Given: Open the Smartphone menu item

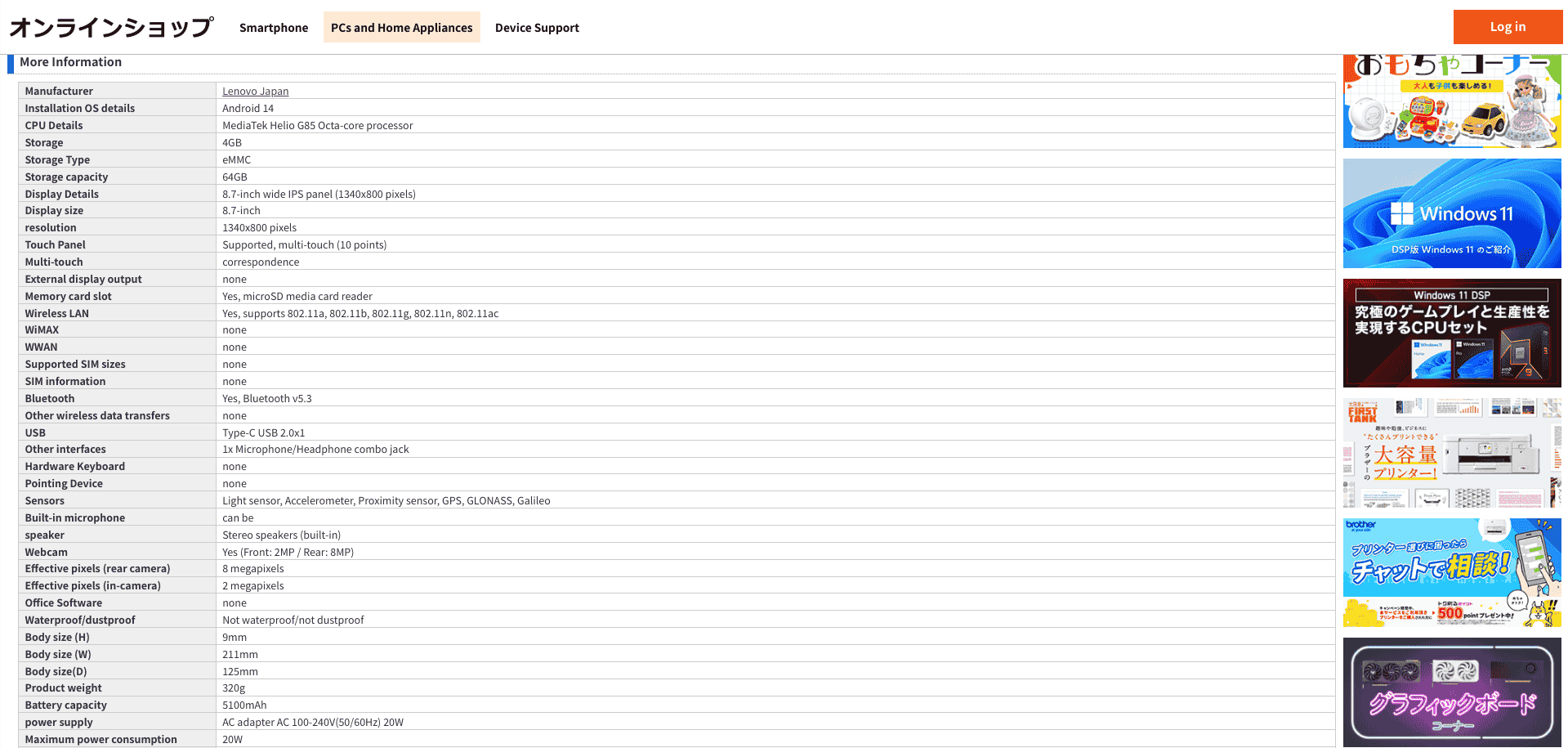Looking at the screenshot, I should (274, 28).
